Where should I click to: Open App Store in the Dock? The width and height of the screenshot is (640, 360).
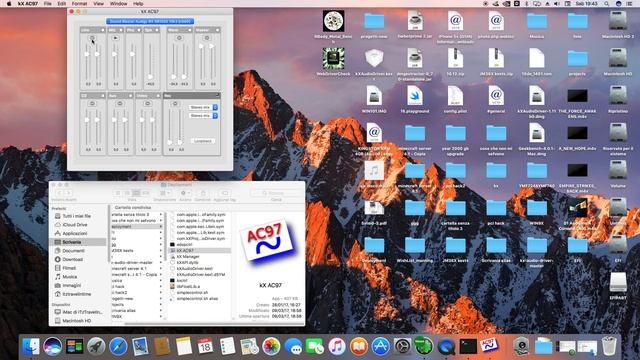tap(380, 346)
